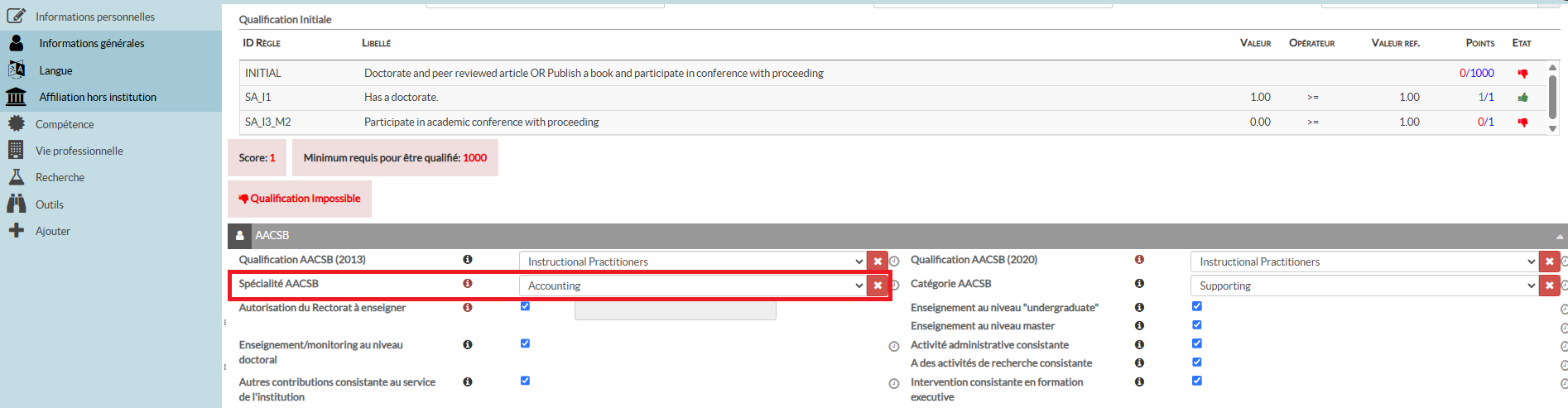Click info icon for Catégorie AACSB
Image resolution: width=1568 pixels, height=408 pixels.
[x=1139, y=284]
